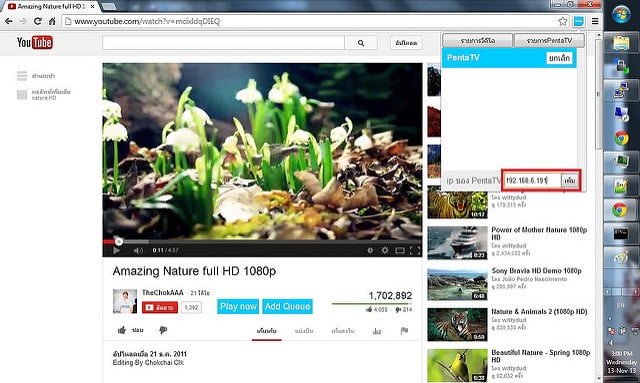Click the ยกเลิก button in the PentaTV header
The width and height of the screenshot is (640, 383).
pos(559,58)
